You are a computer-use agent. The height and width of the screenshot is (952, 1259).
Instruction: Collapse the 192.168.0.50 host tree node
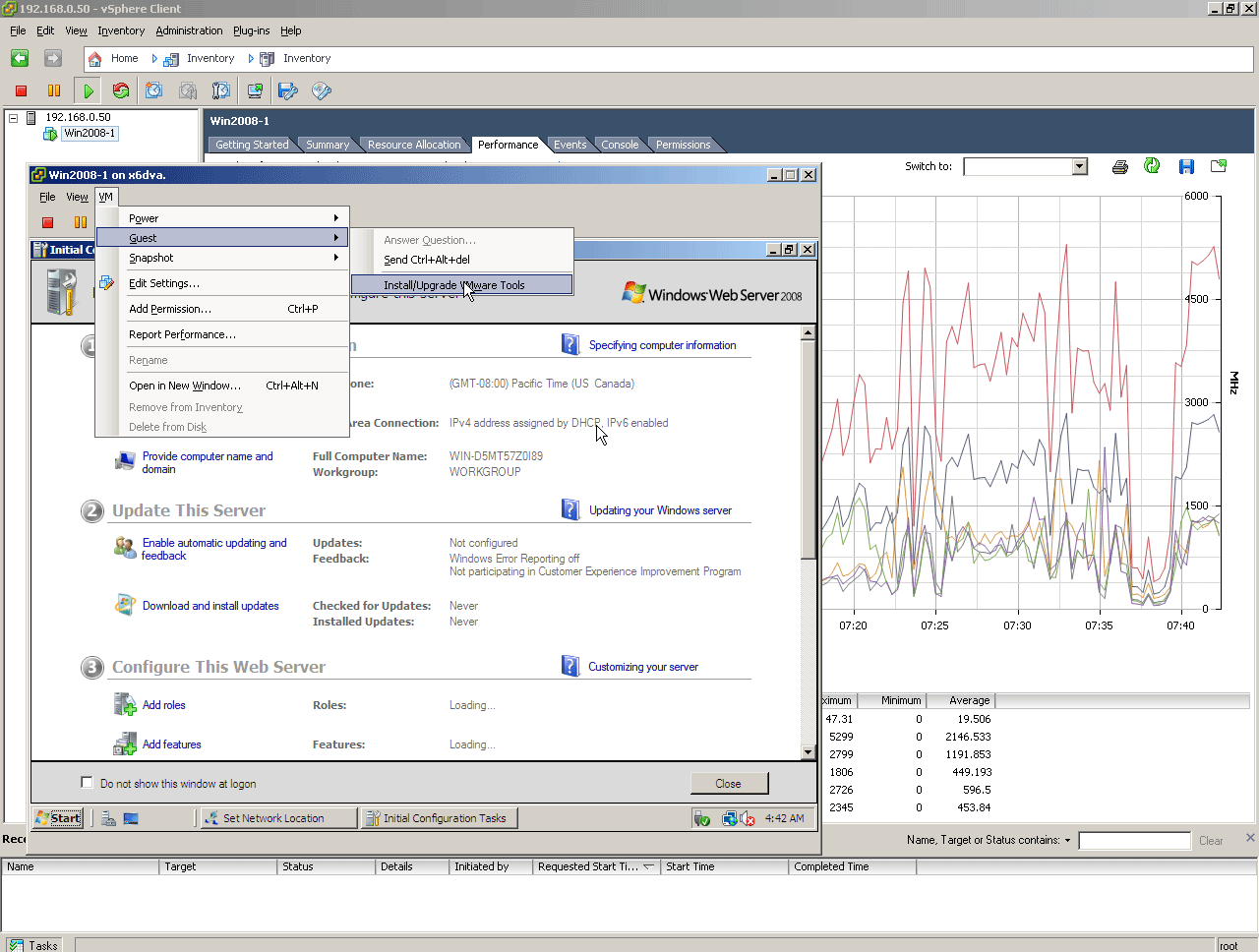(14, 117)
